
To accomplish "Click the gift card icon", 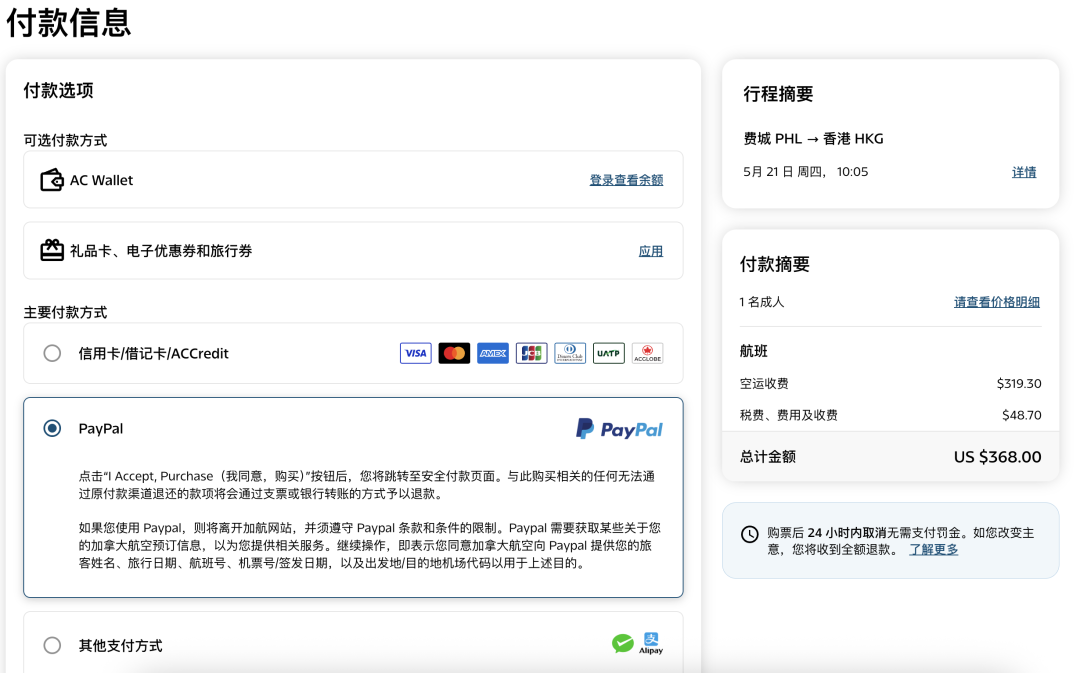I will pyautogui.click(x=52, y=251).
